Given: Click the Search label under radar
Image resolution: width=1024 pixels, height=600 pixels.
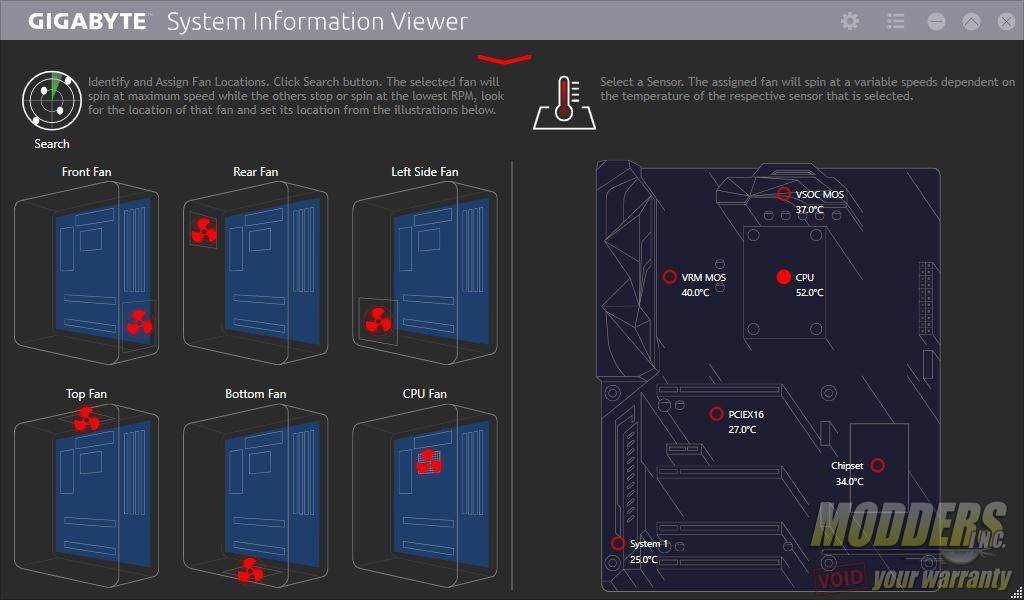Looking at the screenshot, I should (x=52, y=144).
